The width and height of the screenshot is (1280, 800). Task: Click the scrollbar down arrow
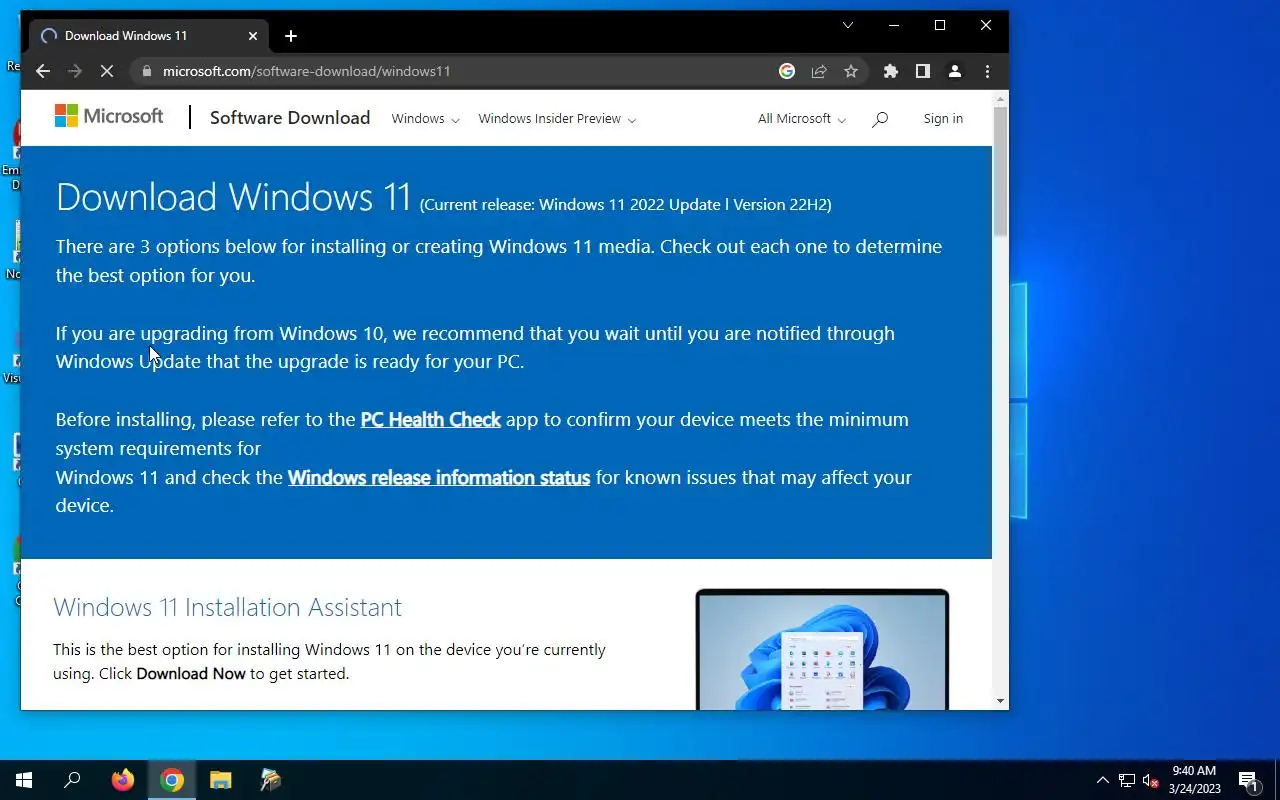(x=1000, y=701)
